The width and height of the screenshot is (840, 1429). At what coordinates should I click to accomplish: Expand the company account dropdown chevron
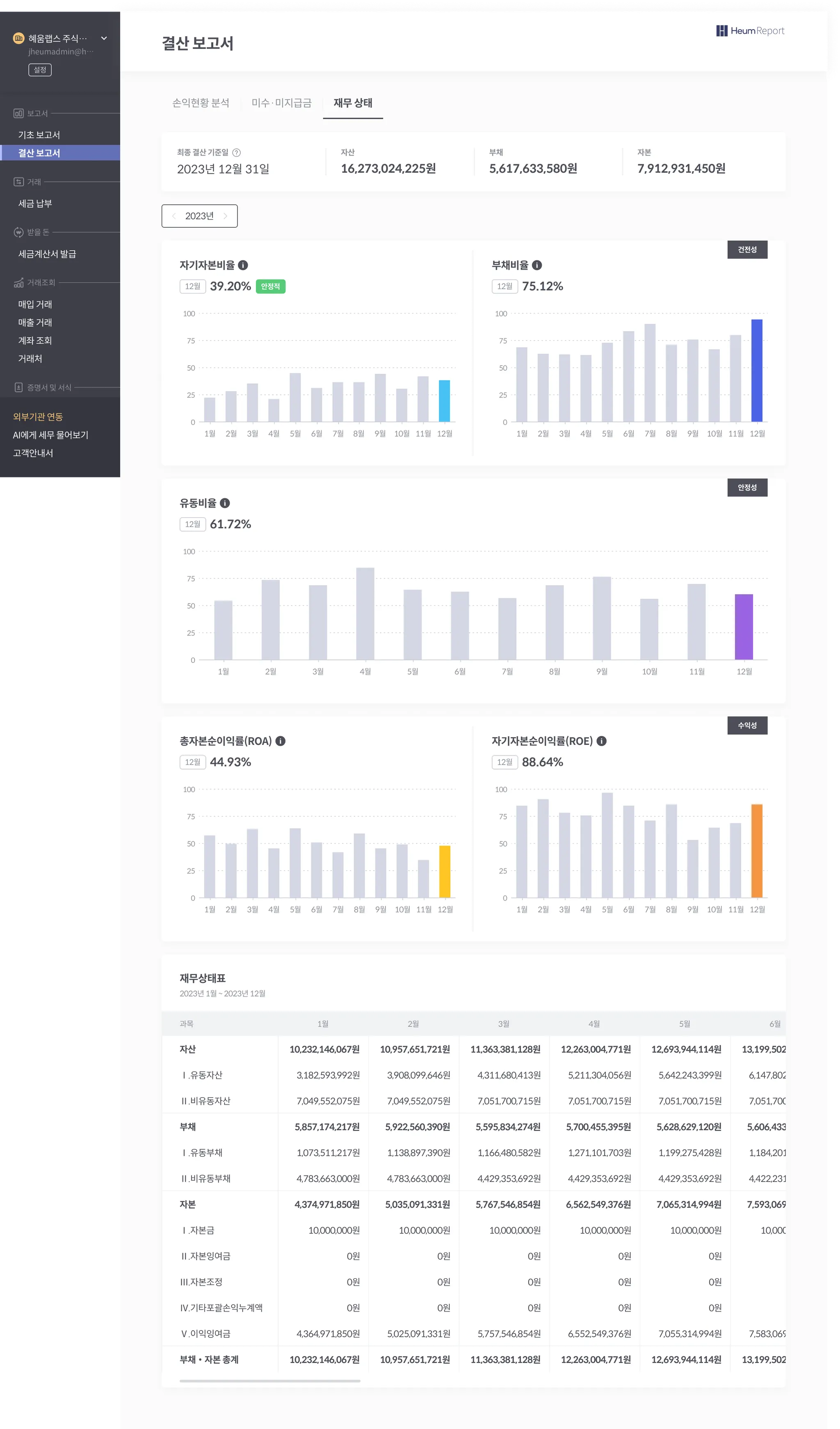click(104, 39)
